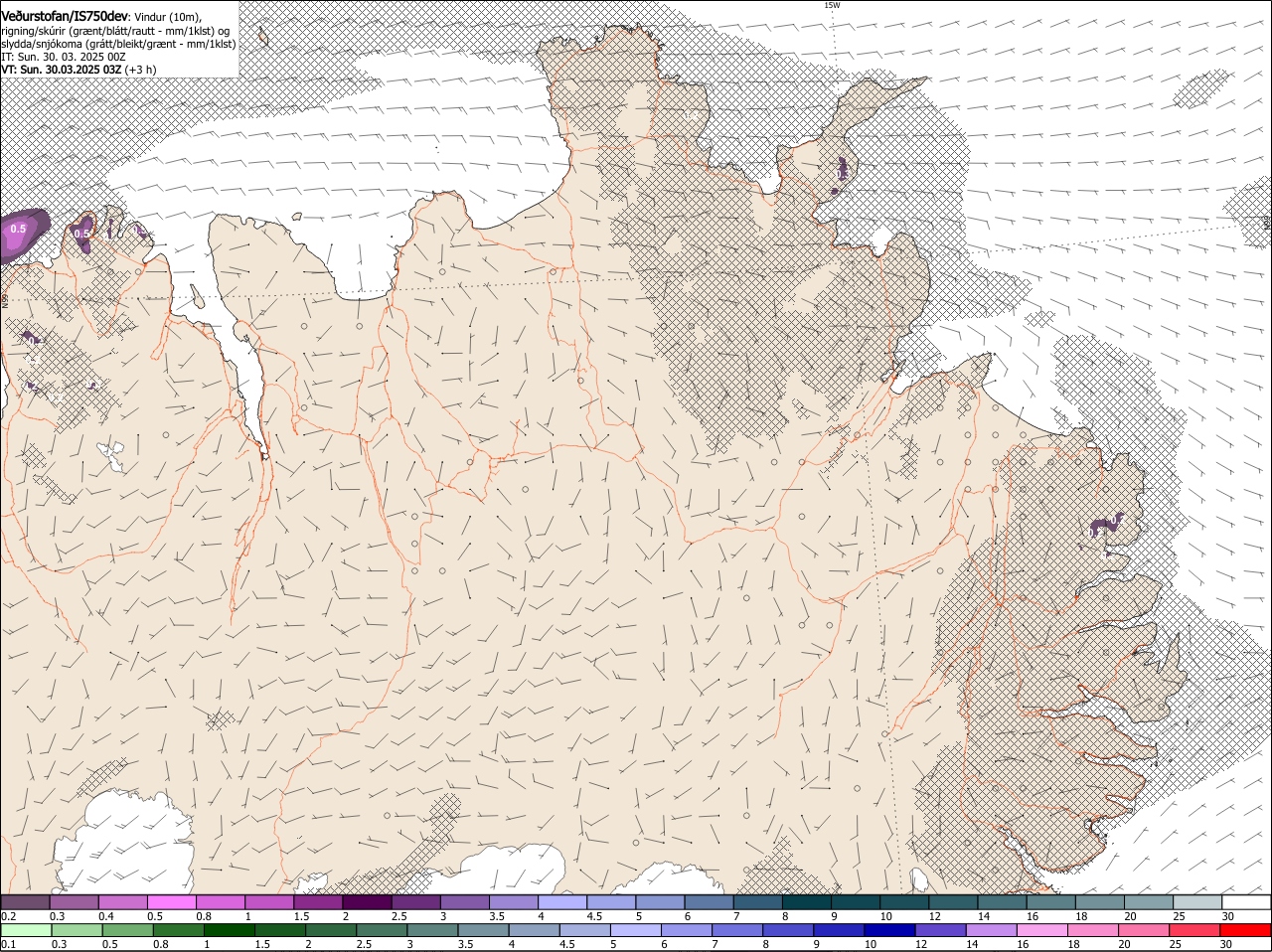This screenshot has width=1272, height=952.
Task: Click the 'slydda/snjókoma' legend description line
Action: click(x=118, y=44)
